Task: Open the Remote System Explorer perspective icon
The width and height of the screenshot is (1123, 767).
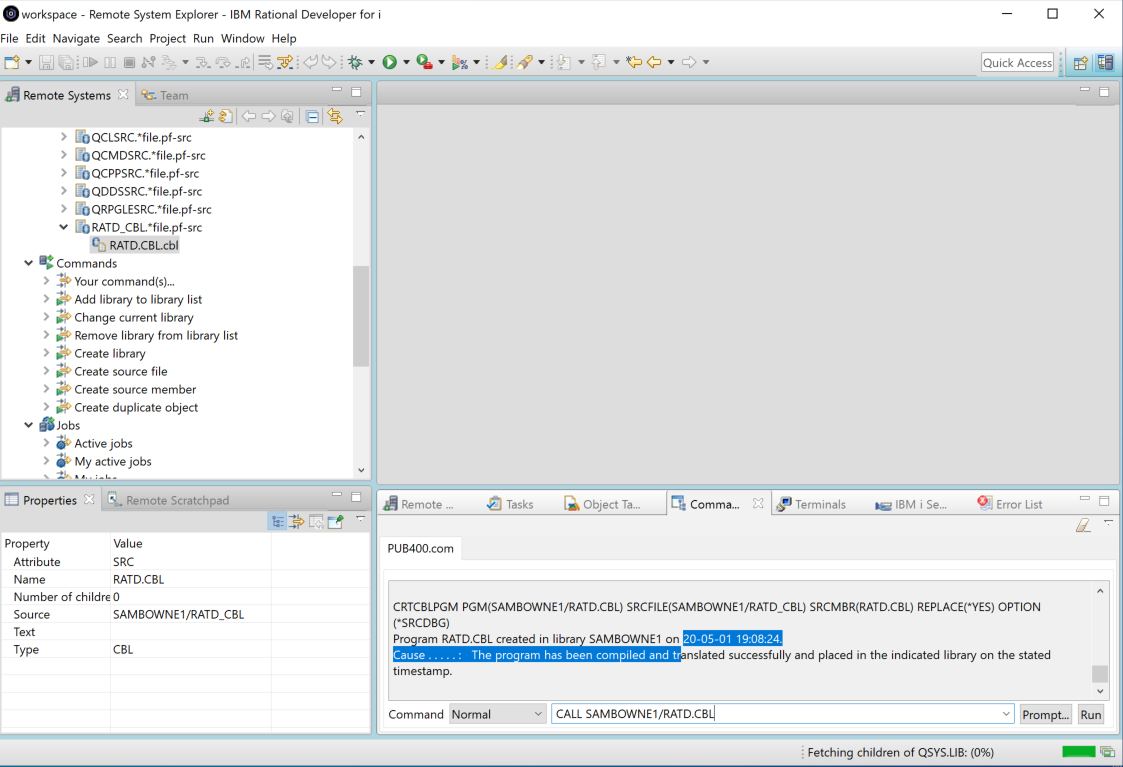Action: 1105,62
